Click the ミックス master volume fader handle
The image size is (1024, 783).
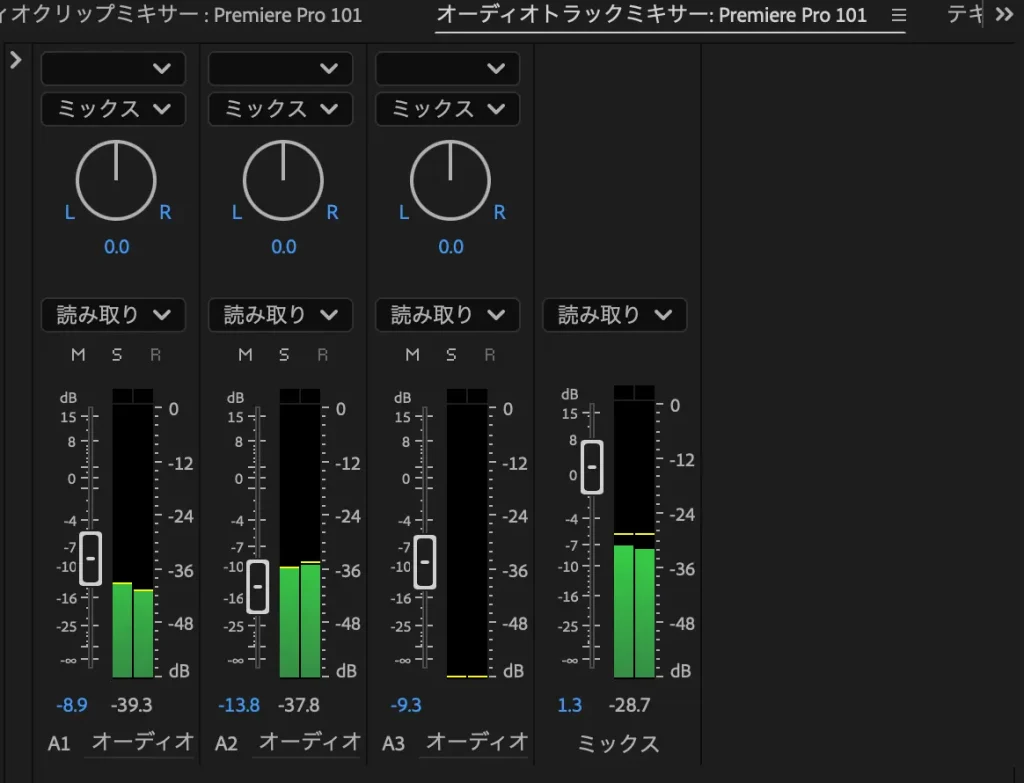point(590,467)
